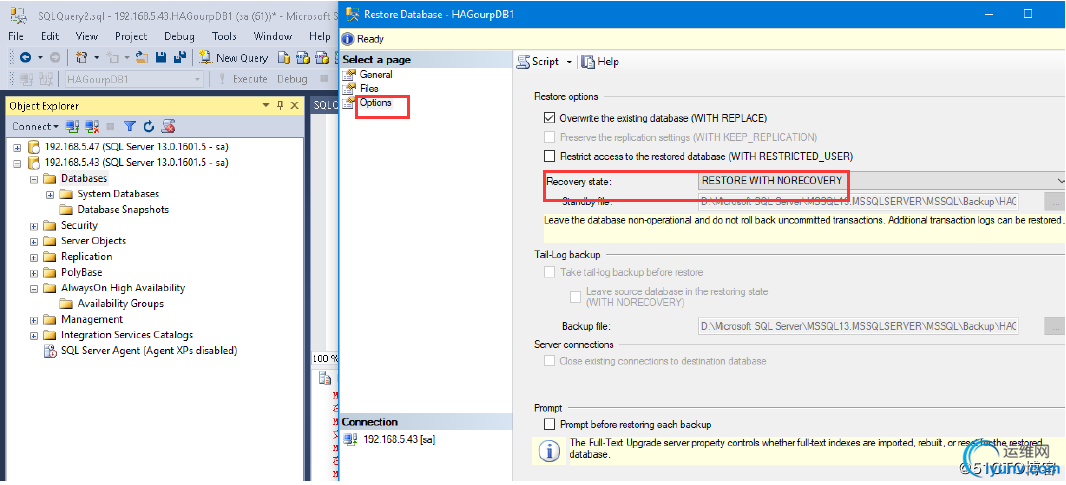
Task: Toggle Take tail-log backup before restore
Action: pos(549,272)
